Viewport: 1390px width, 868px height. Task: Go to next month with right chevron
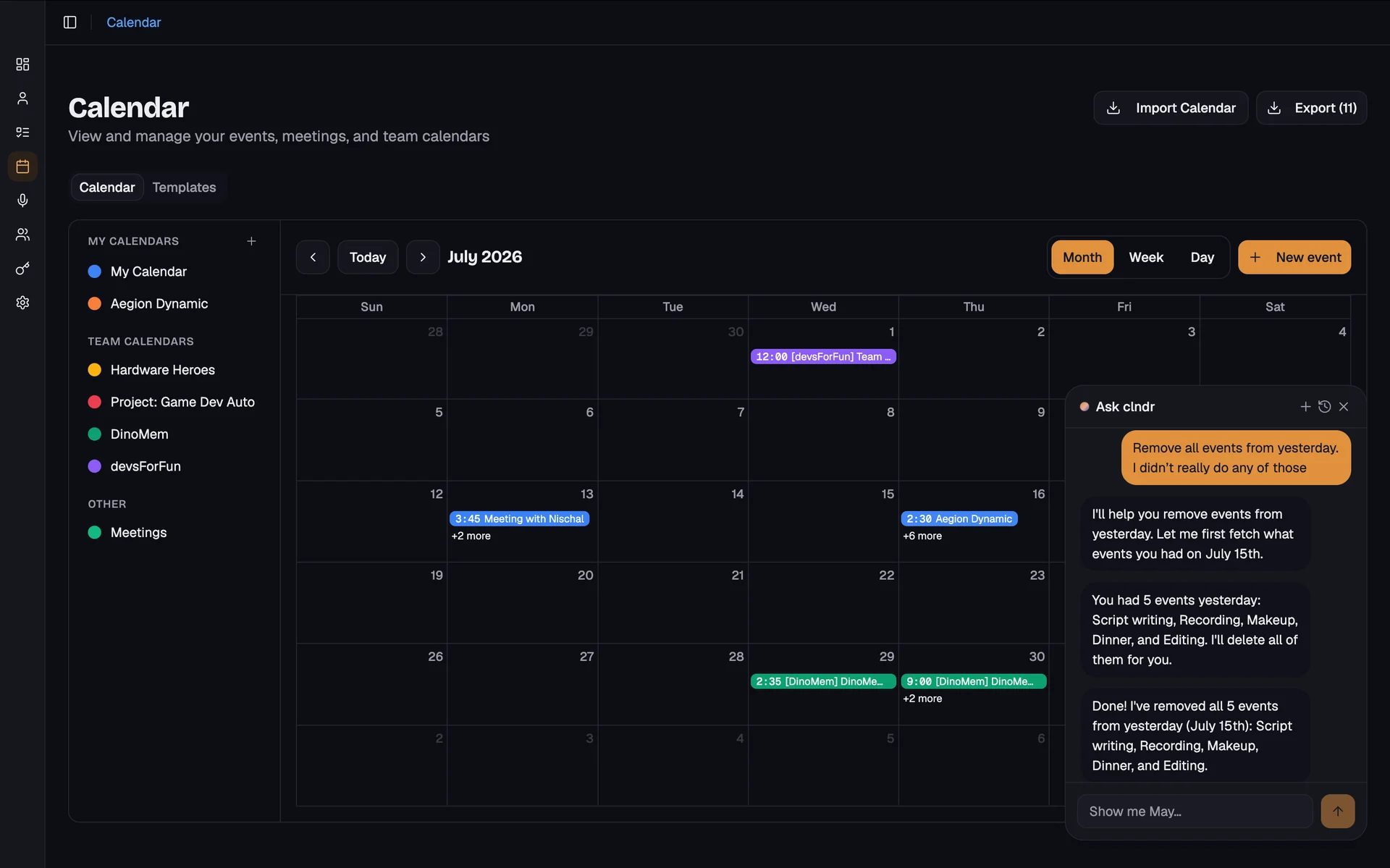click(x=423, y=257)
